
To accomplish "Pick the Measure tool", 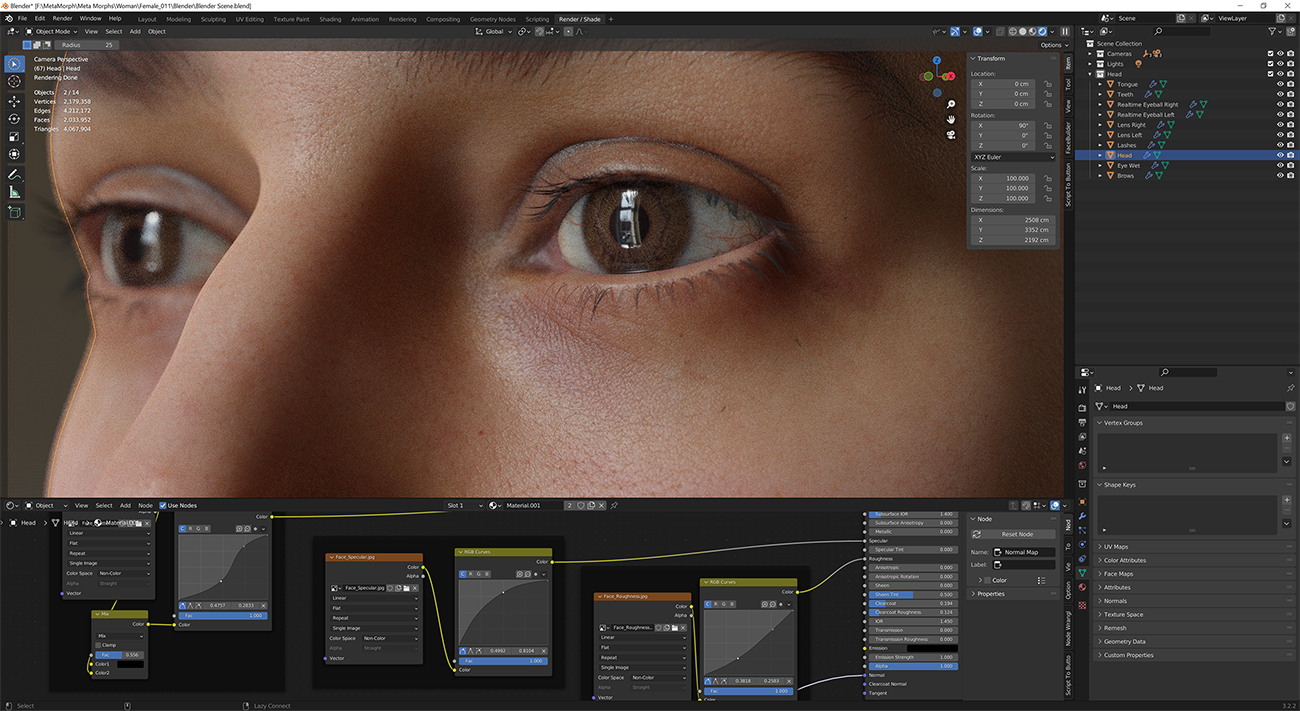I will pos(14,191).
